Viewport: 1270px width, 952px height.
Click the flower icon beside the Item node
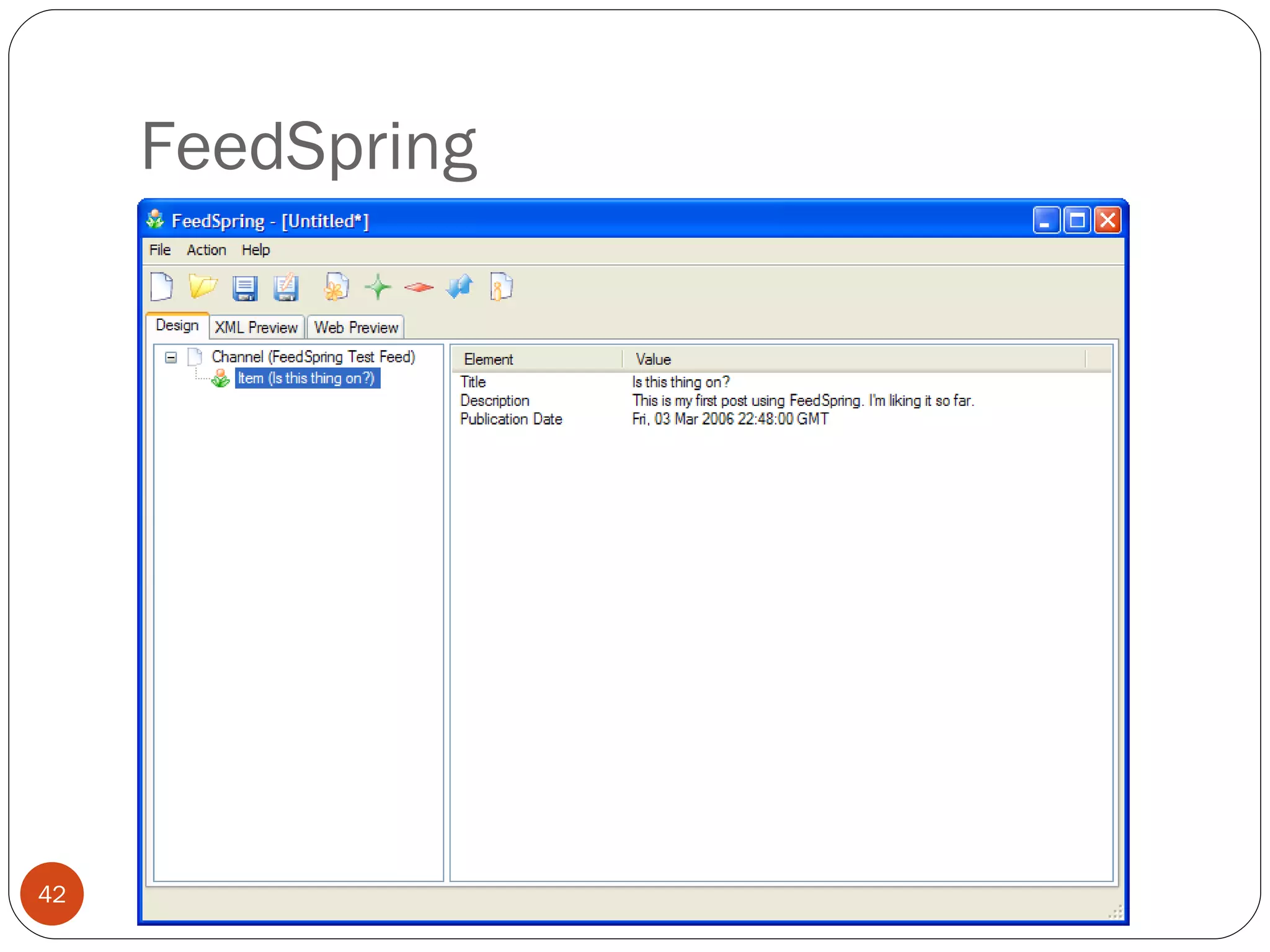point(220,378)
